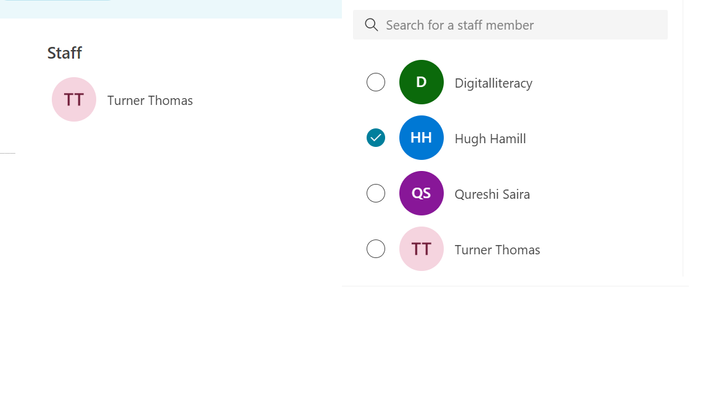Click the blue HH avatar in list
Image resolution: width=711 pixels, height=400 pixels.
coord(421,138)
